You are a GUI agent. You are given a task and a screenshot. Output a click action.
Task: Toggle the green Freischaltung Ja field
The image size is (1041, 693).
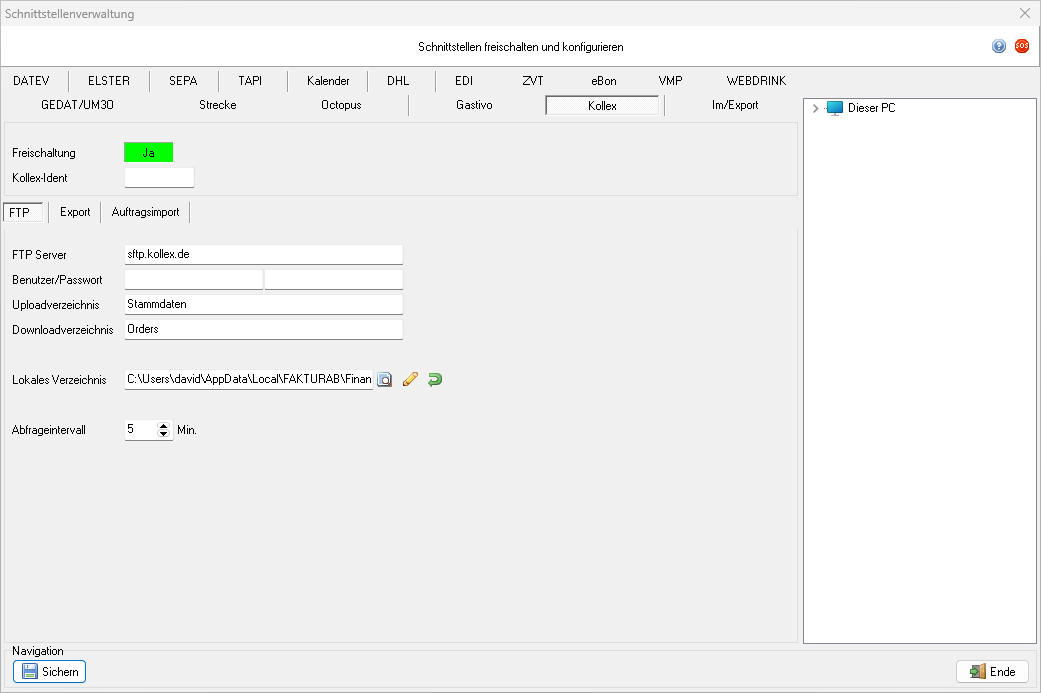(x=148, y=153)
